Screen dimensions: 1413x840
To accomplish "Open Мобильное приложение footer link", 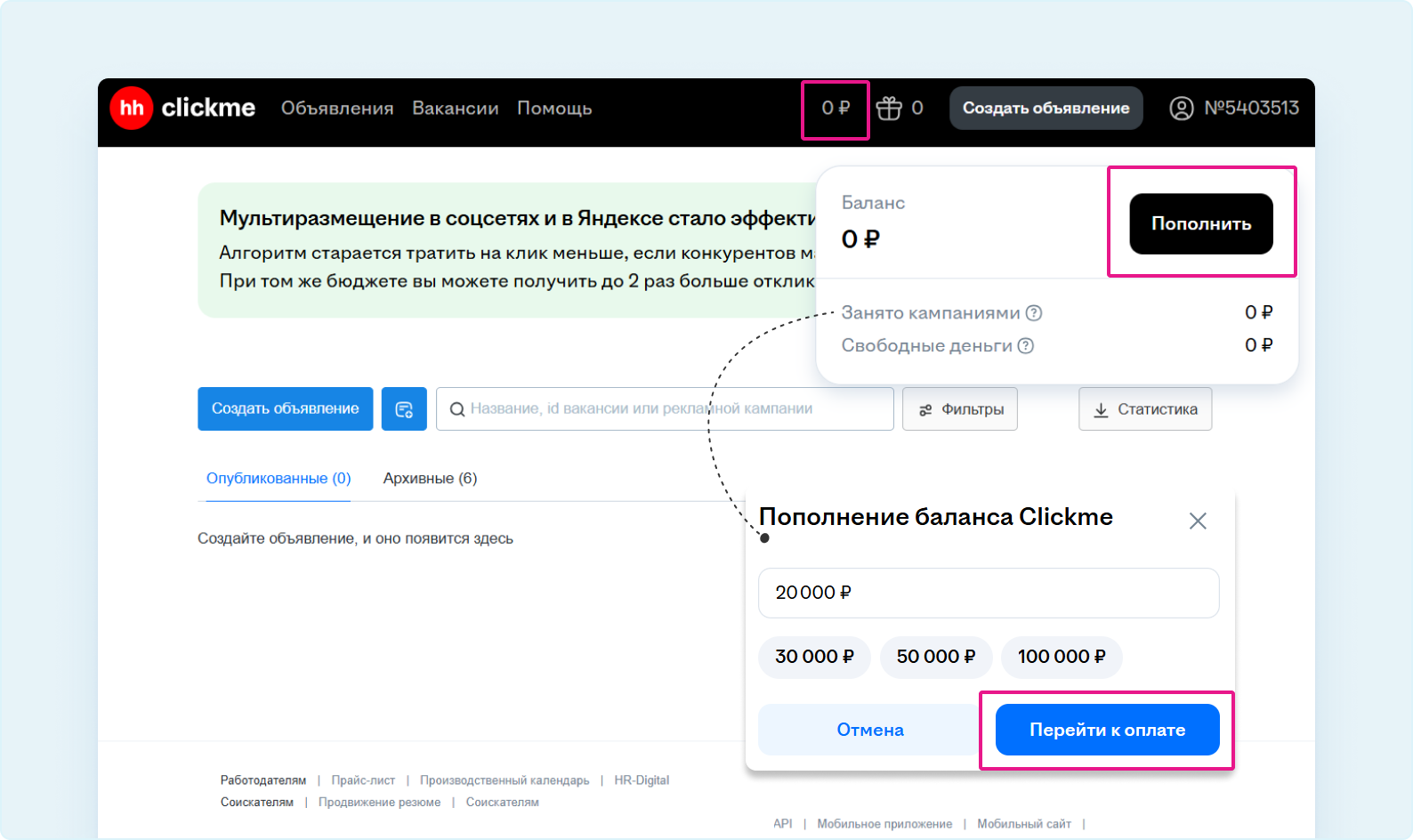I will pyautogui.click(x=884, y=824).
